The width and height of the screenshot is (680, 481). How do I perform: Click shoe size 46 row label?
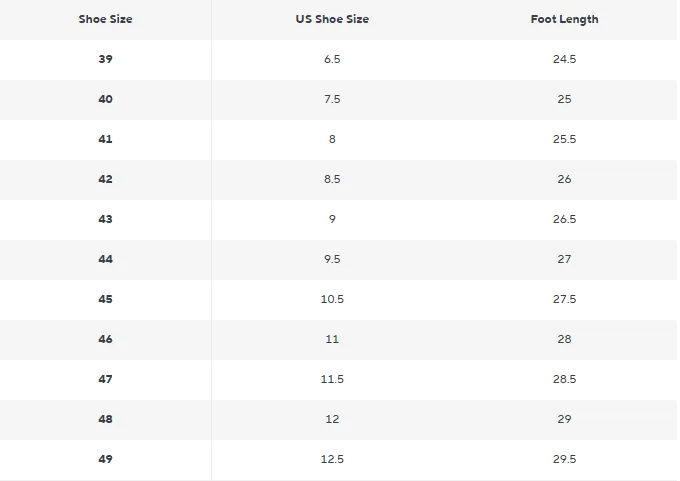pos(106,339)
